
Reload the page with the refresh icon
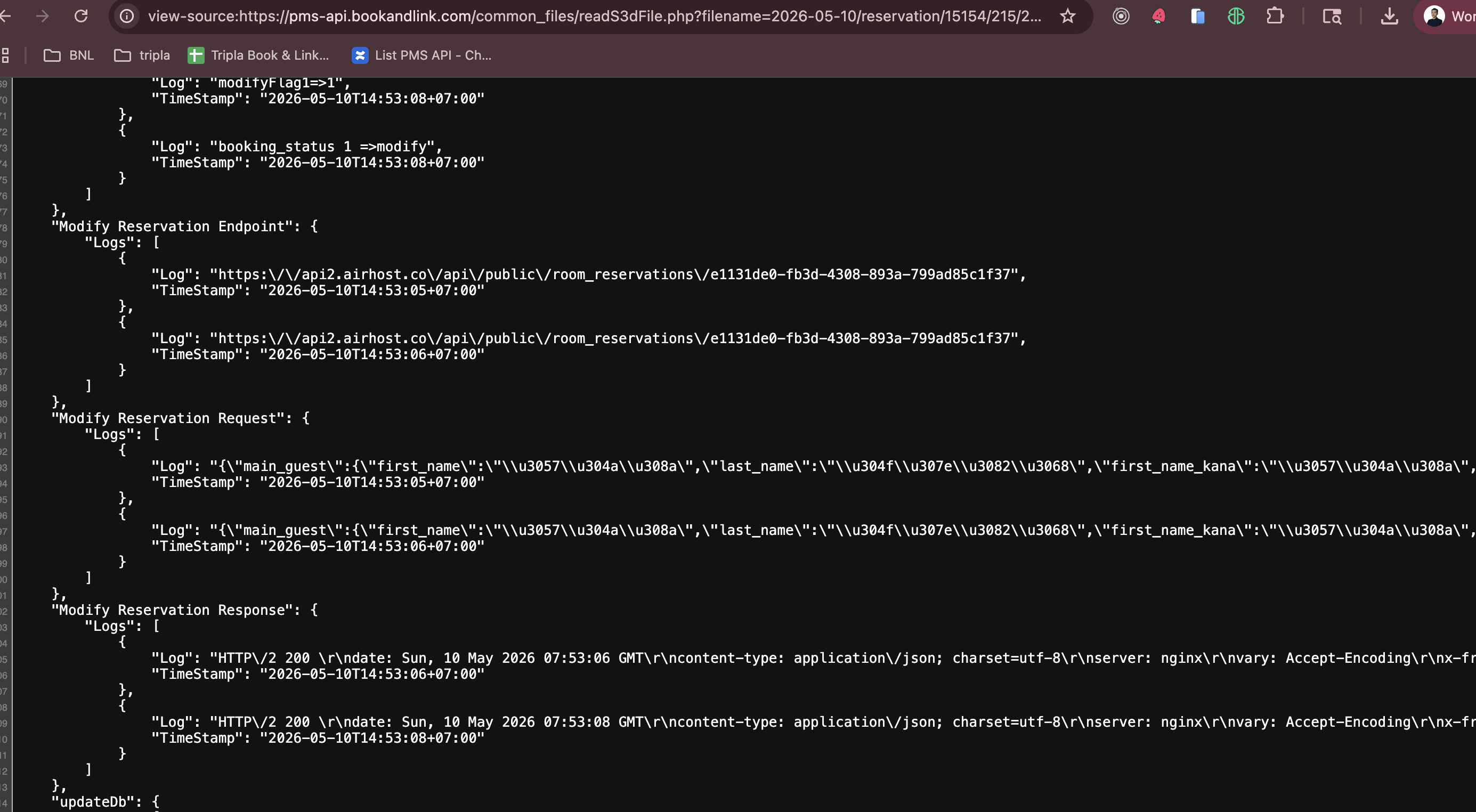pos(81,16)
